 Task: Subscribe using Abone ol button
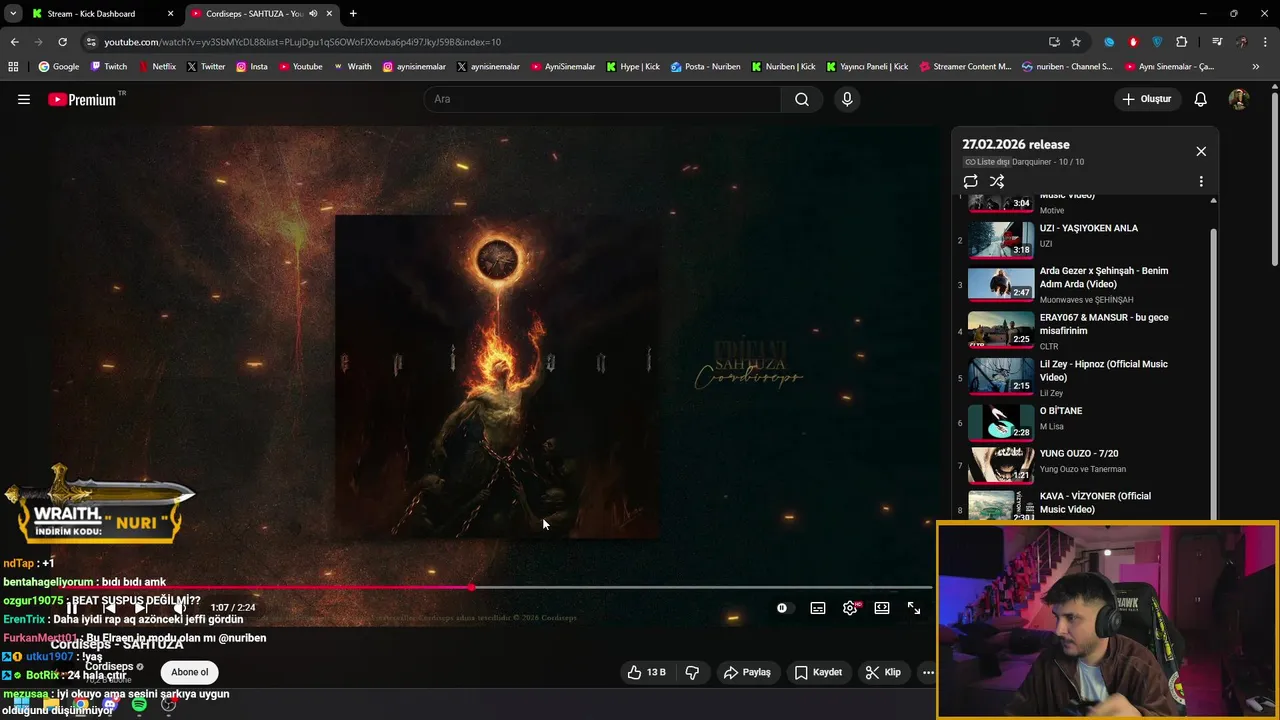pyautogui.click(x=189, y=672)
